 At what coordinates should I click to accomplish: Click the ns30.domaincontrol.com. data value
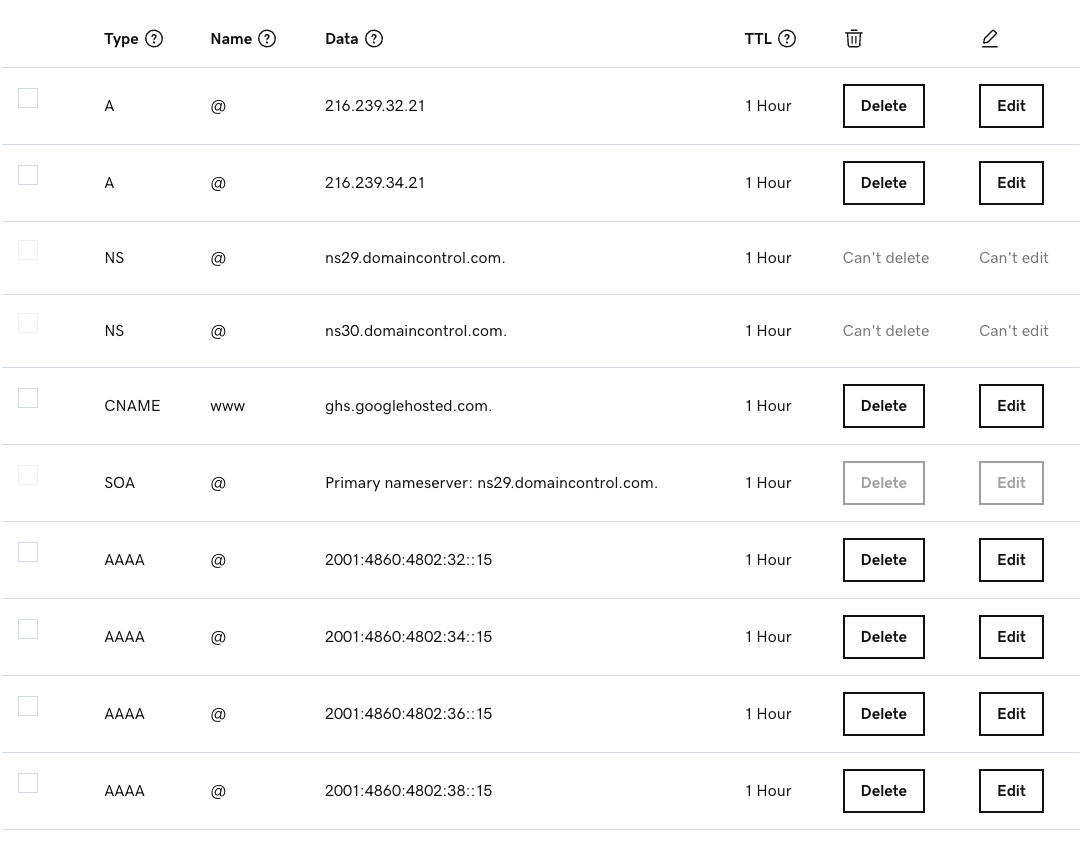point(415,331)
